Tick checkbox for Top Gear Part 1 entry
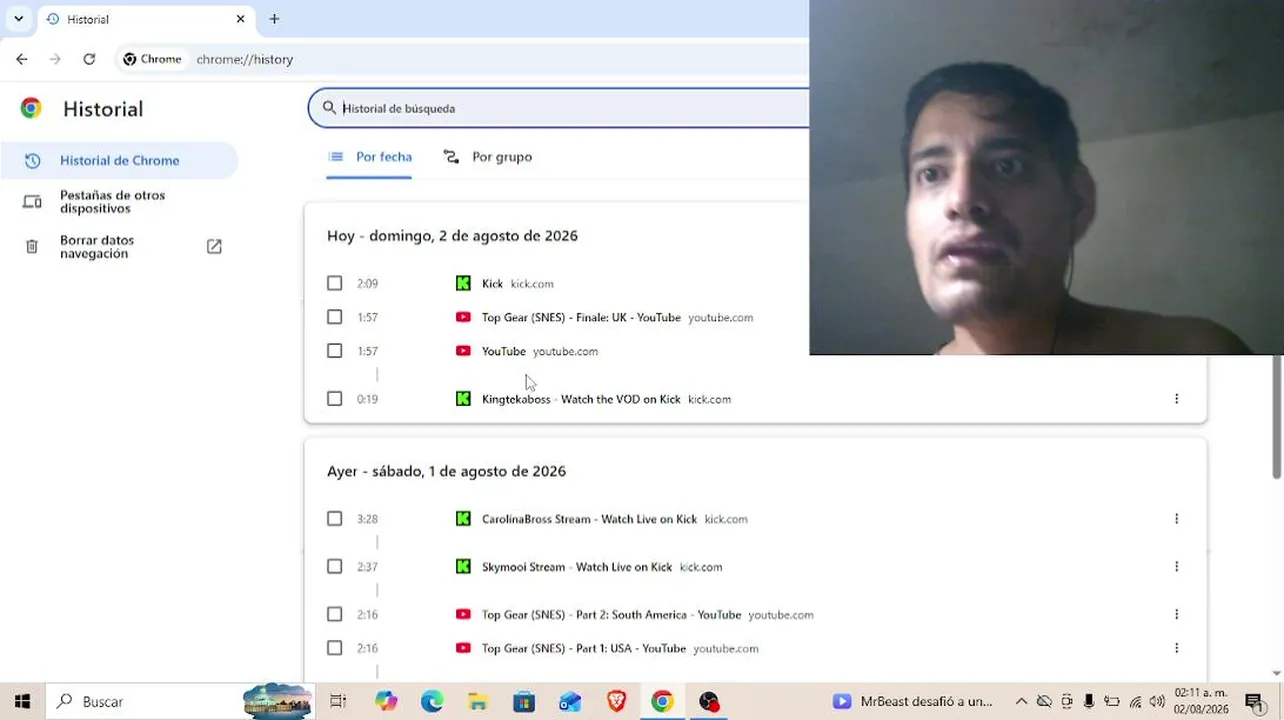This screenshot has height=720, width=1284. coord(334,649)
